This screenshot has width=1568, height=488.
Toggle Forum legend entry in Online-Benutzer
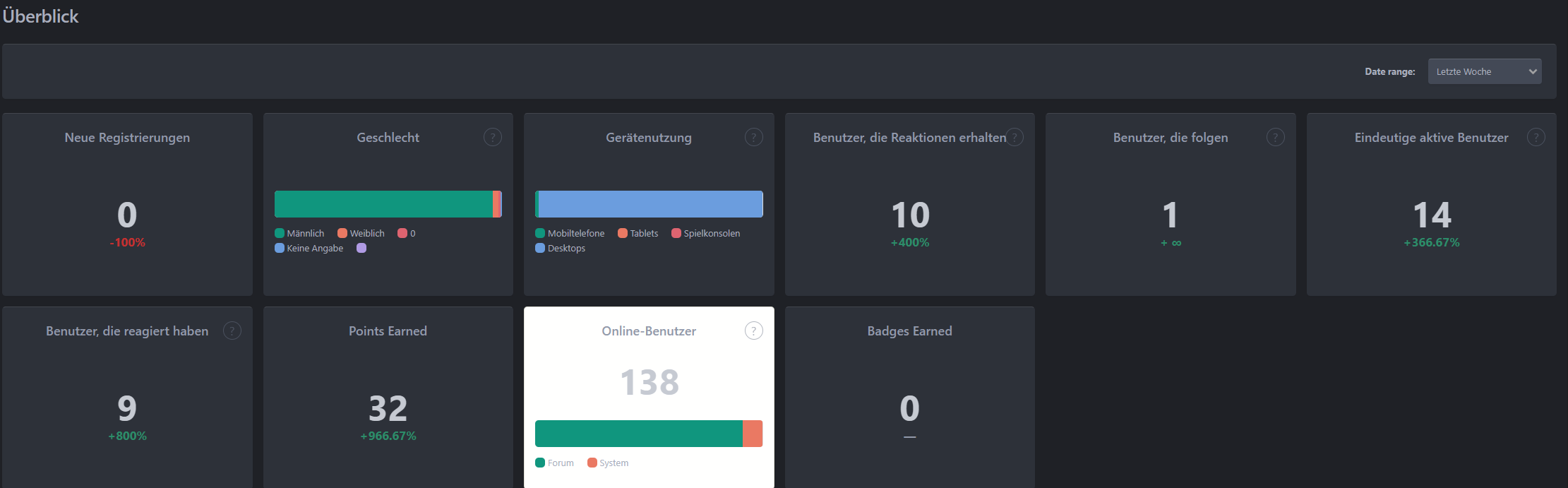tap(554, 463)
